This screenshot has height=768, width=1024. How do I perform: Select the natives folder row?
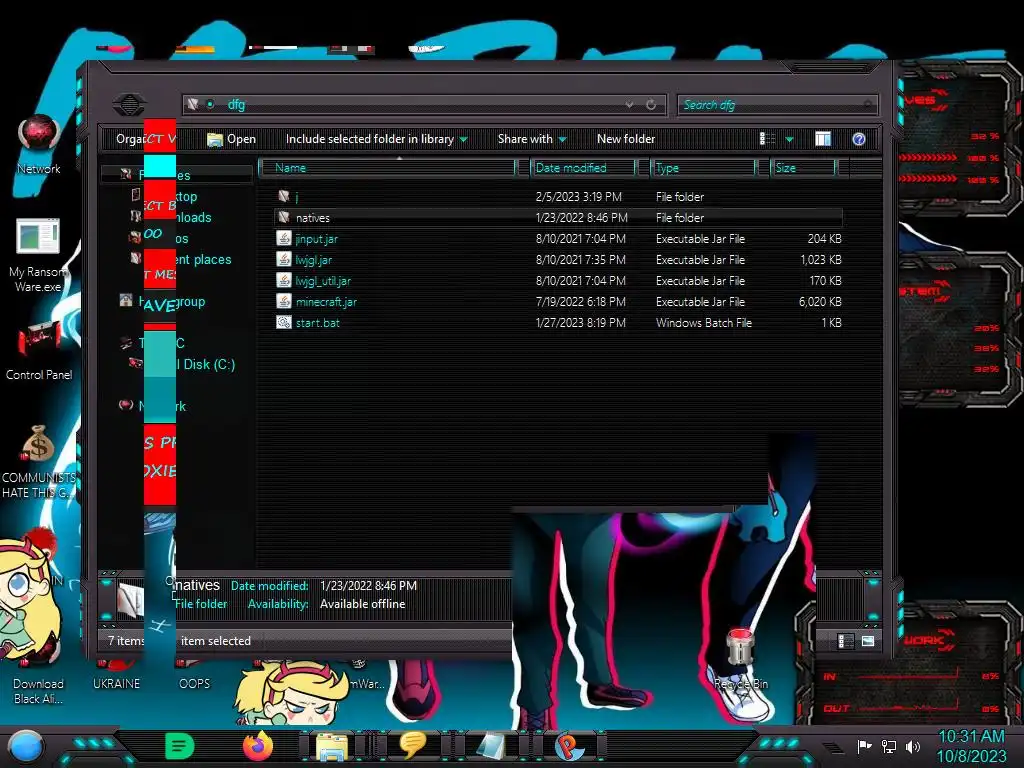558,217
